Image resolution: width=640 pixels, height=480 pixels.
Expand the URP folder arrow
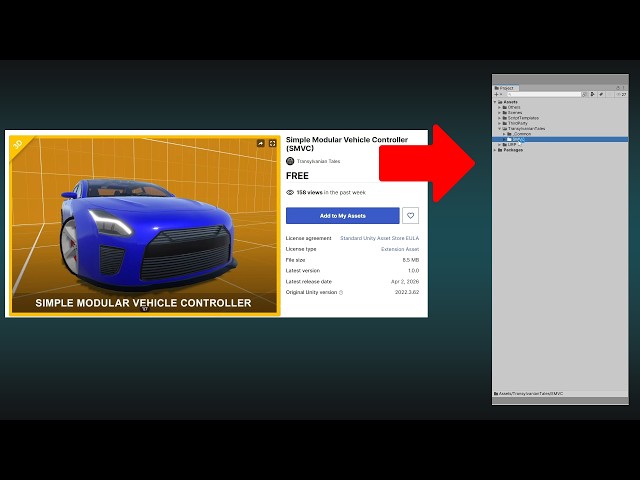tap(500, 144)
